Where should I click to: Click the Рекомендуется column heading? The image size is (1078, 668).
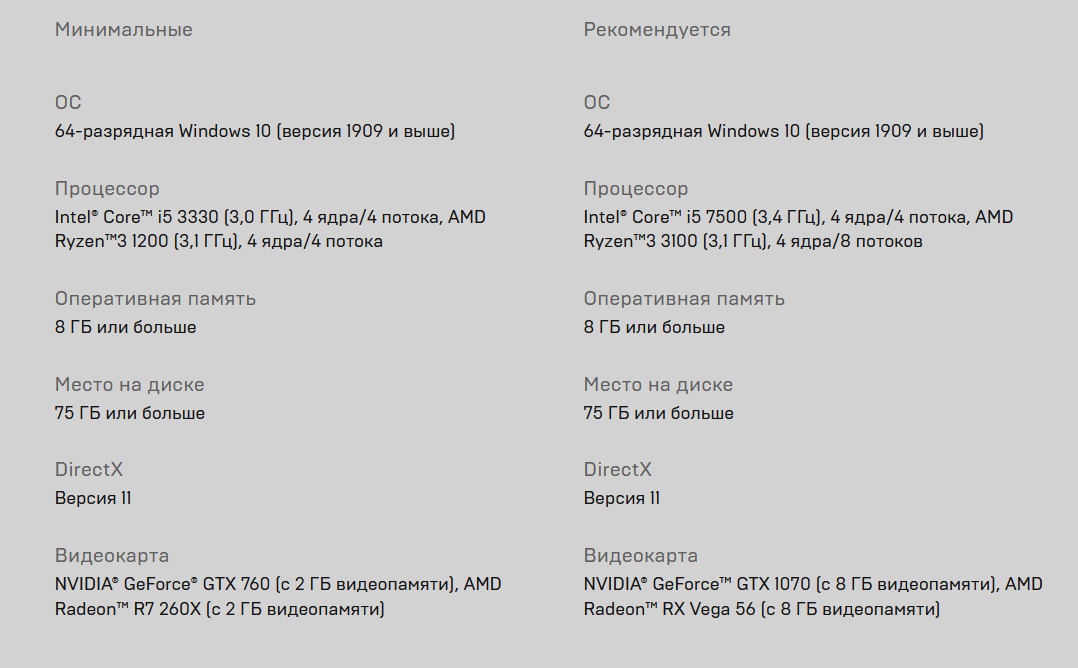coord(657,30)
